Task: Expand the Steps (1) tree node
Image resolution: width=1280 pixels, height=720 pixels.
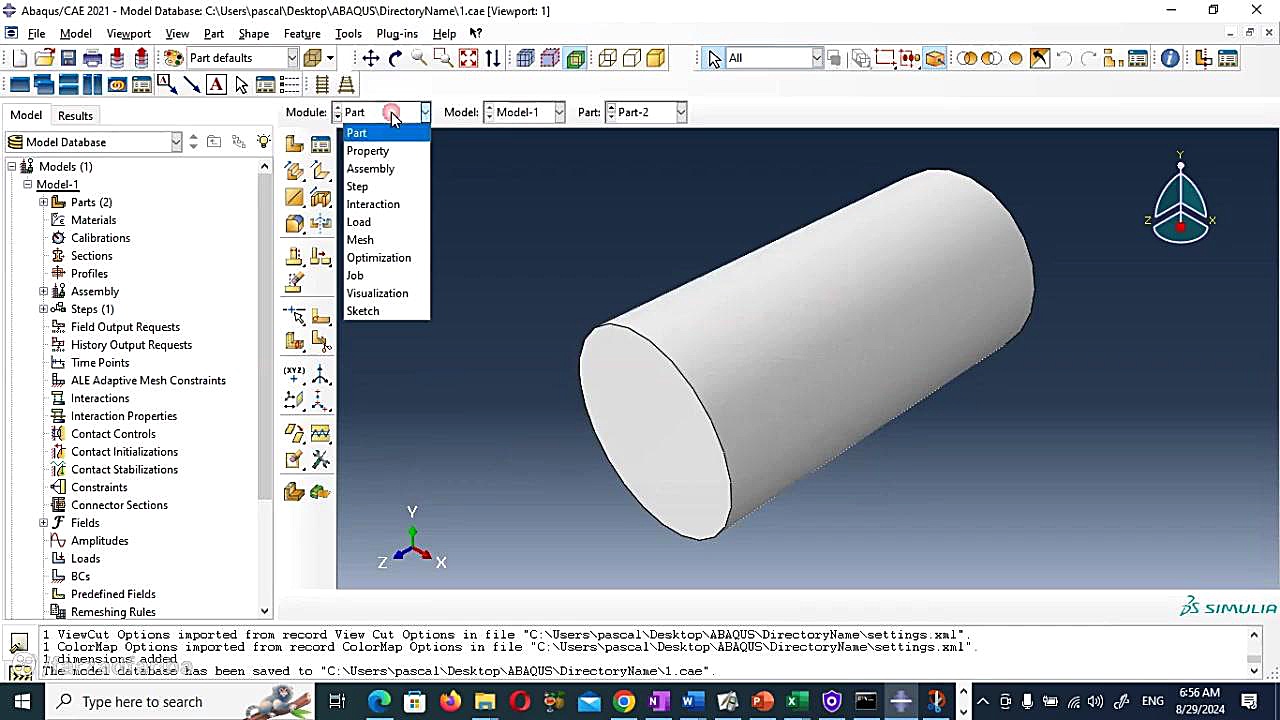Action: click(44, 310)
